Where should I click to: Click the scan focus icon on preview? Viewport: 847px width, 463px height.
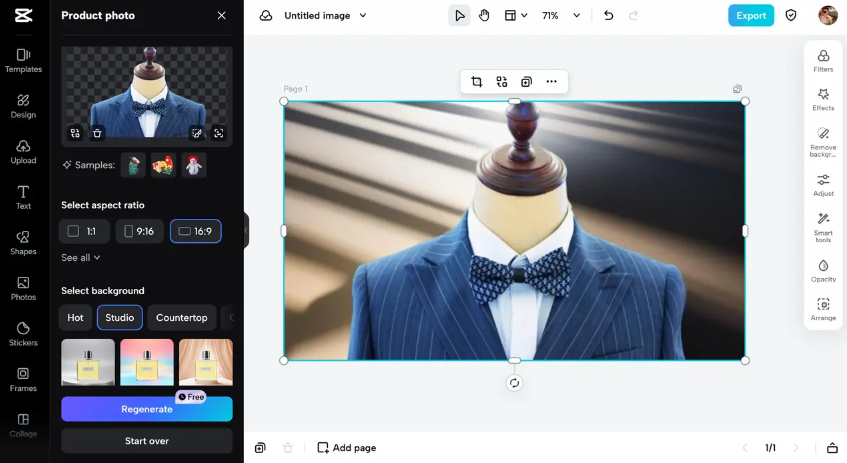pos(219,133)
